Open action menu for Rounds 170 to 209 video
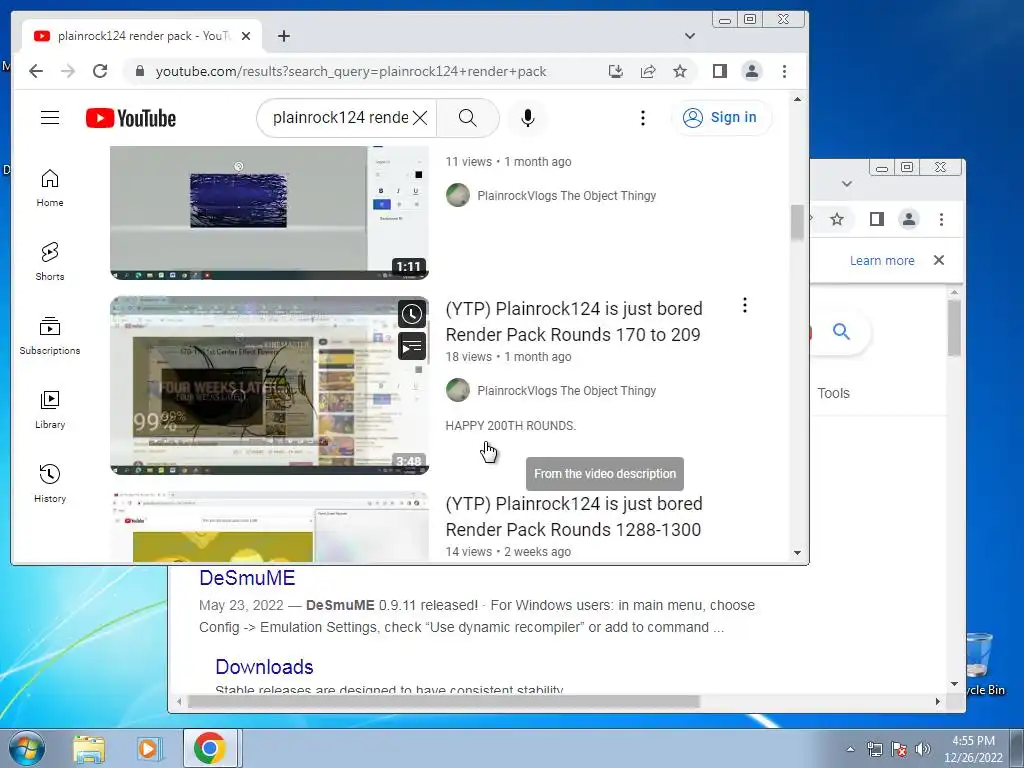1024x768 pixels. point(744,305)
